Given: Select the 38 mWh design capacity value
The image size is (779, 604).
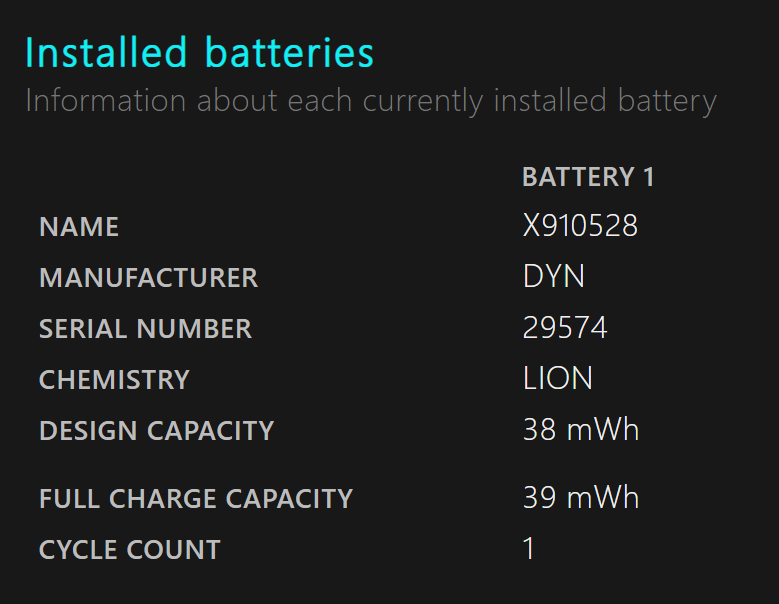Looking at the screenshot, I should pos(581,430).
